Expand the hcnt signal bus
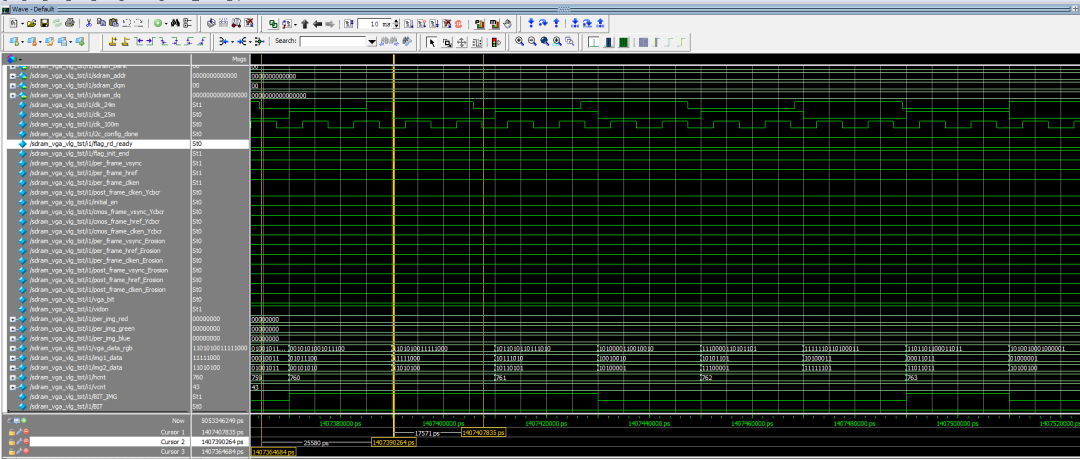The height and width of the screenshot is (459, 1080). coord(12,377)
